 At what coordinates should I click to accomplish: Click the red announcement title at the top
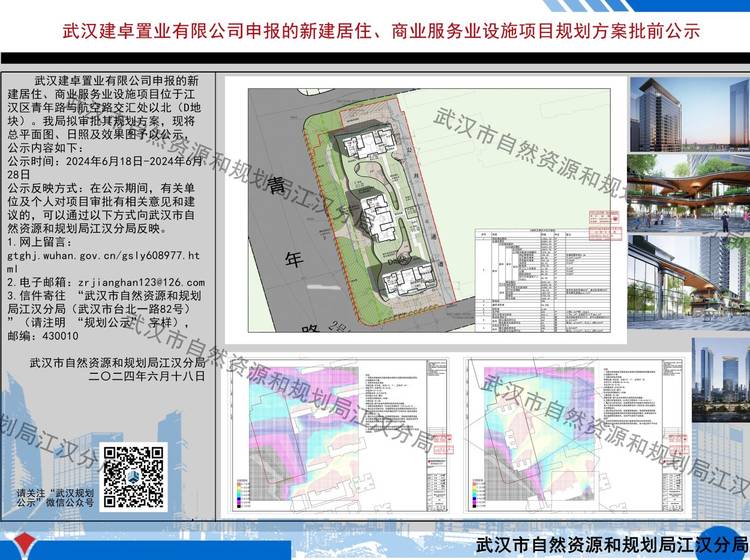pyautogui.click(x=374, y=31)
